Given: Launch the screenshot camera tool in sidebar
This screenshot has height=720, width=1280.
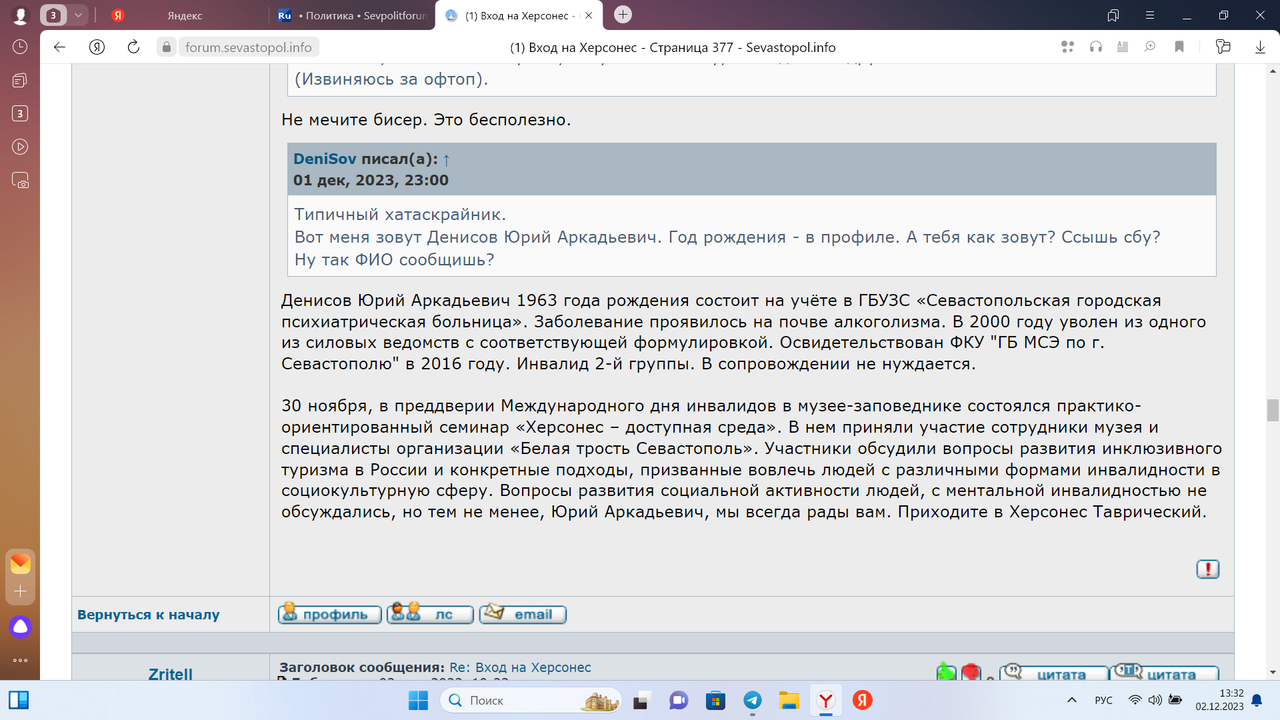Looking at the screenshot, I should [x=20, y=178].
